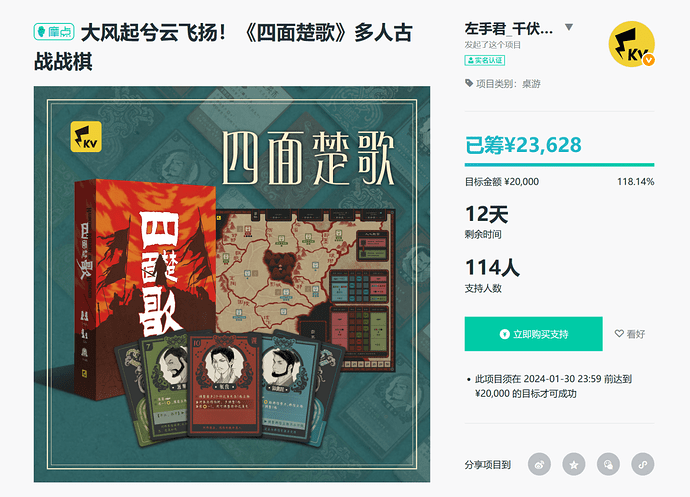Click the 摩点 badge before the title

pyautogui.click(x=54, y=32)
